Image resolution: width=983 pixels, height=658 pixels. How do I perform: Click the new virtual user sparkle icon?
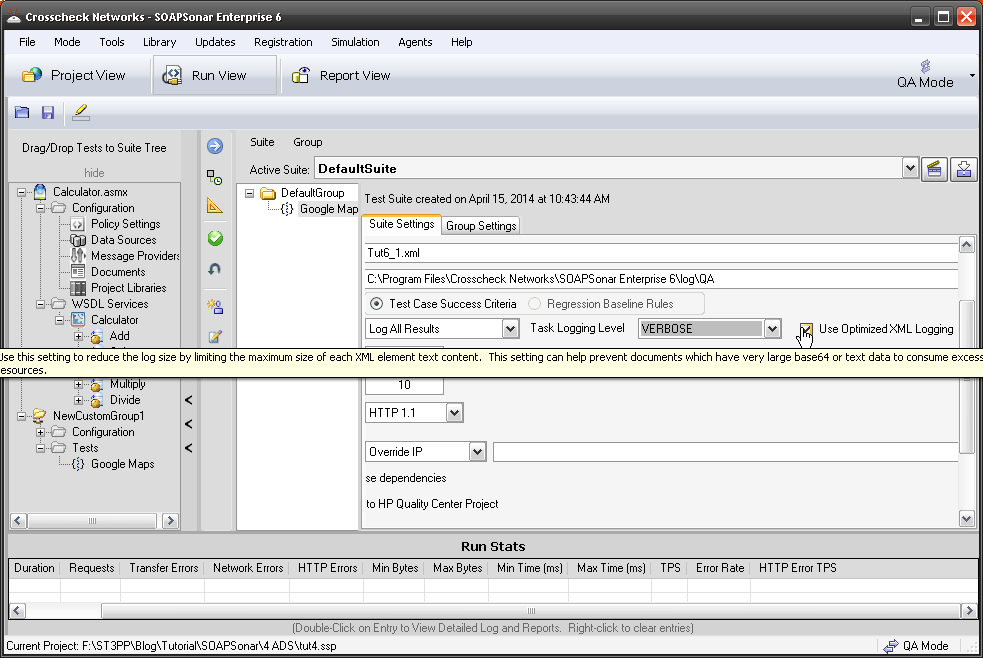[x=215, y=306]
